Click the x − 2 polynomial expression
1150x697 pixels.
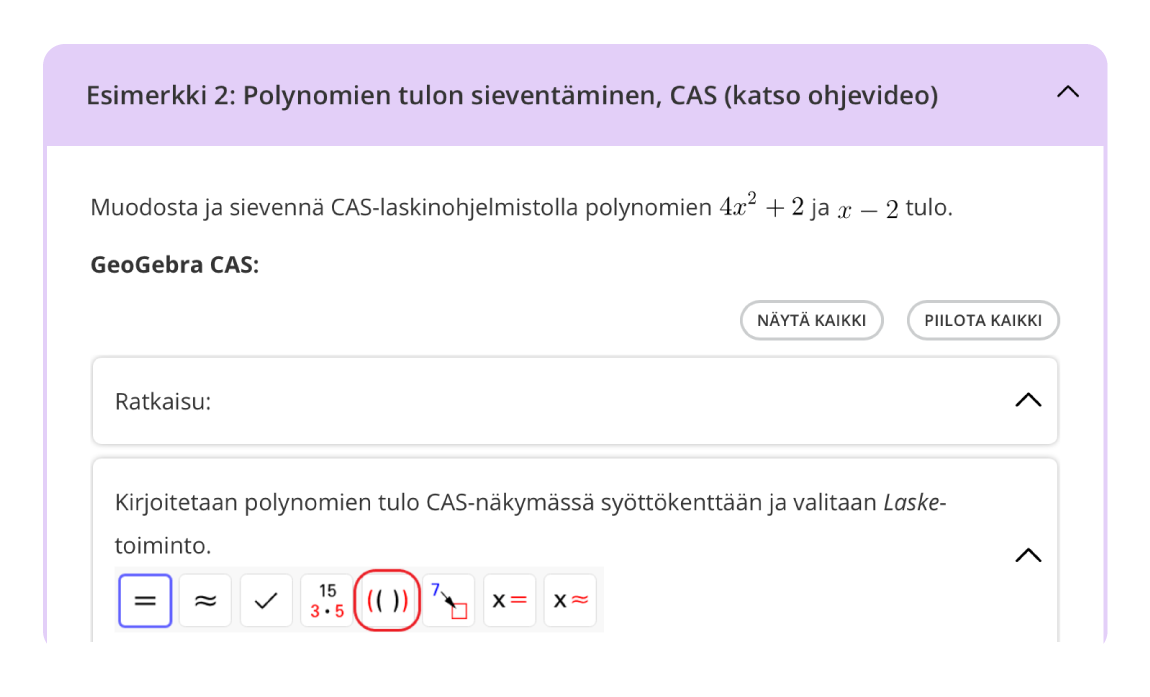click(868, 209)
